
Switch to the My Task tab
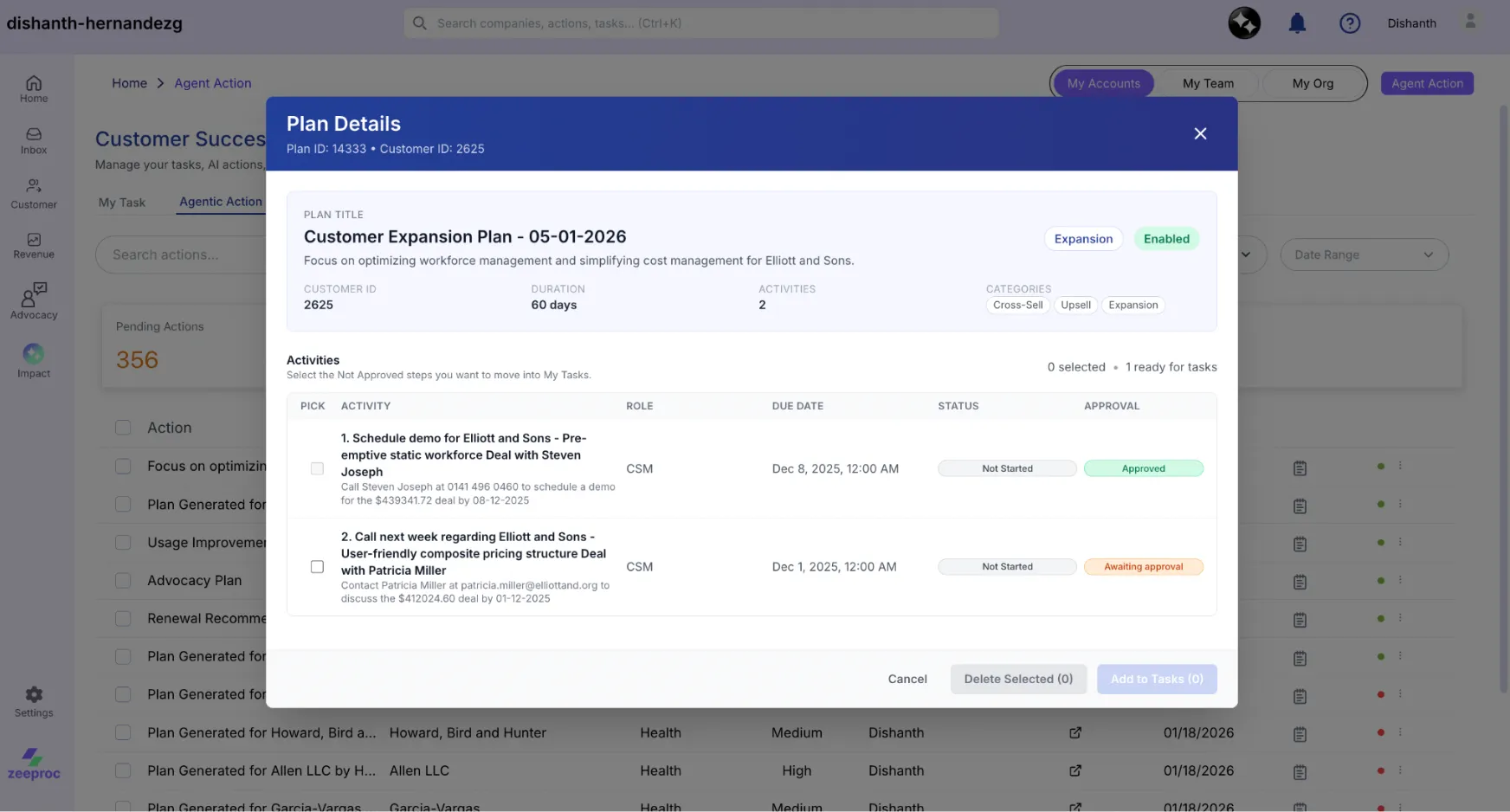click(123, 203)
